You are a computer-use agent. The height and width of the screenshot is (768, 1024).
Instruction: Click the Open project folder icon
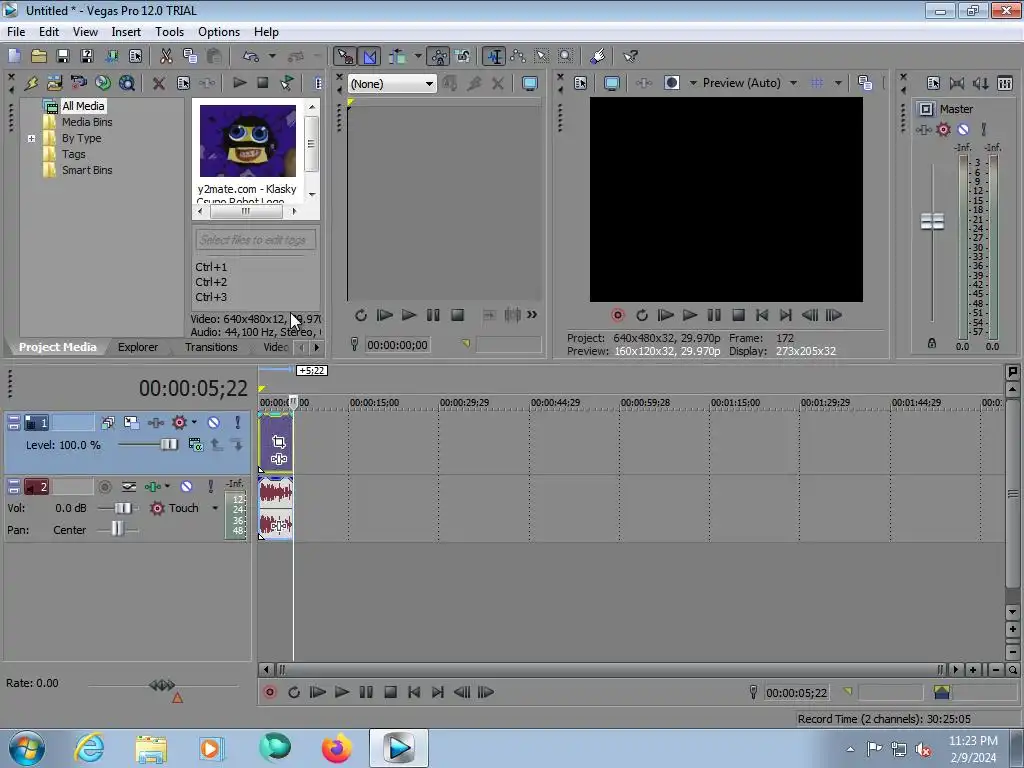[39, 56]
